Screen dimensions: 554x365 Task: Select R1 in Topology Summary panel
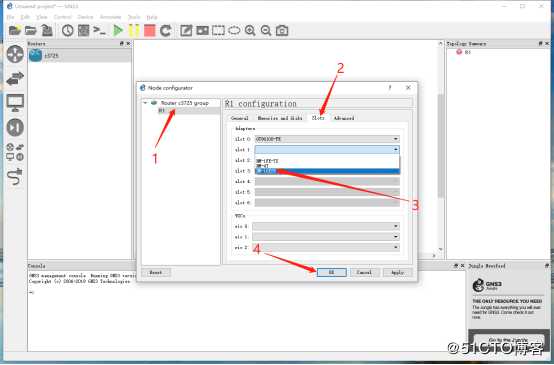click(x=467, y=52)
